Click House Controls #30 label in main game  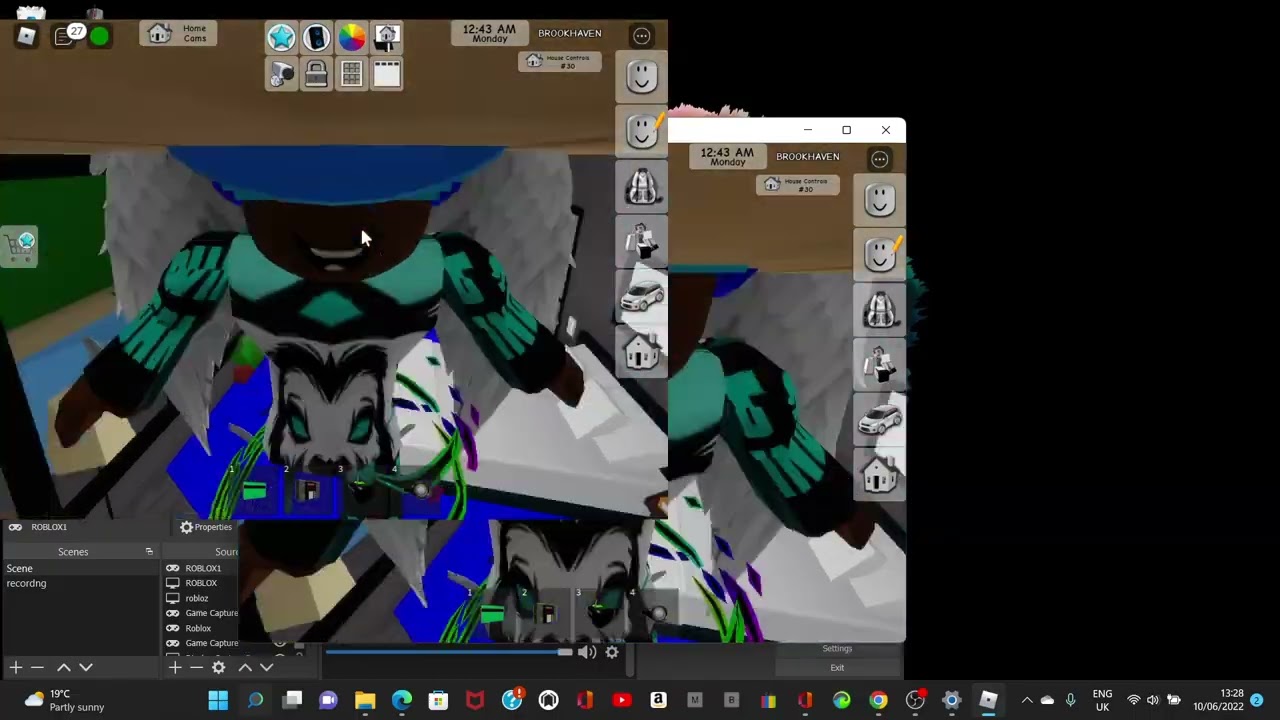560,61
